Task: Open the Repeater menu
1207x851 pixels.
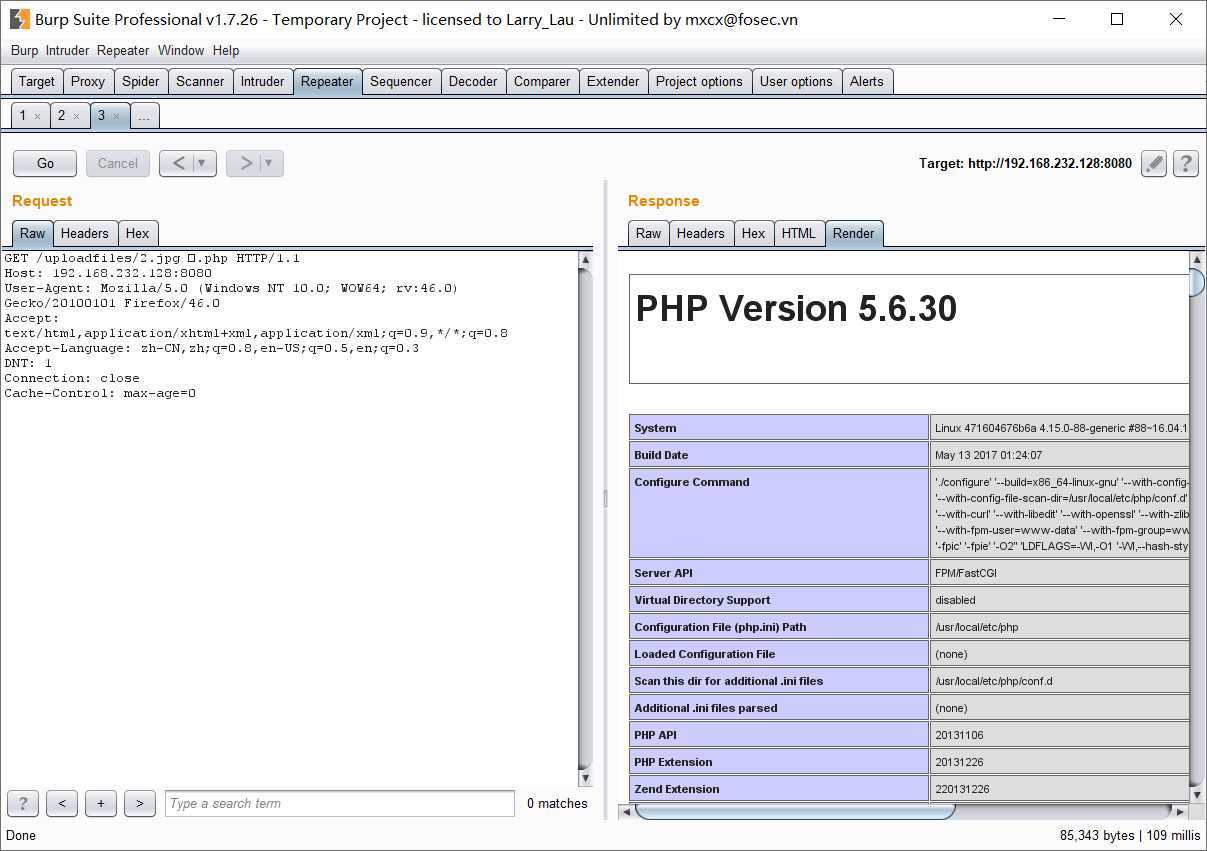Action: pos(124,50)
